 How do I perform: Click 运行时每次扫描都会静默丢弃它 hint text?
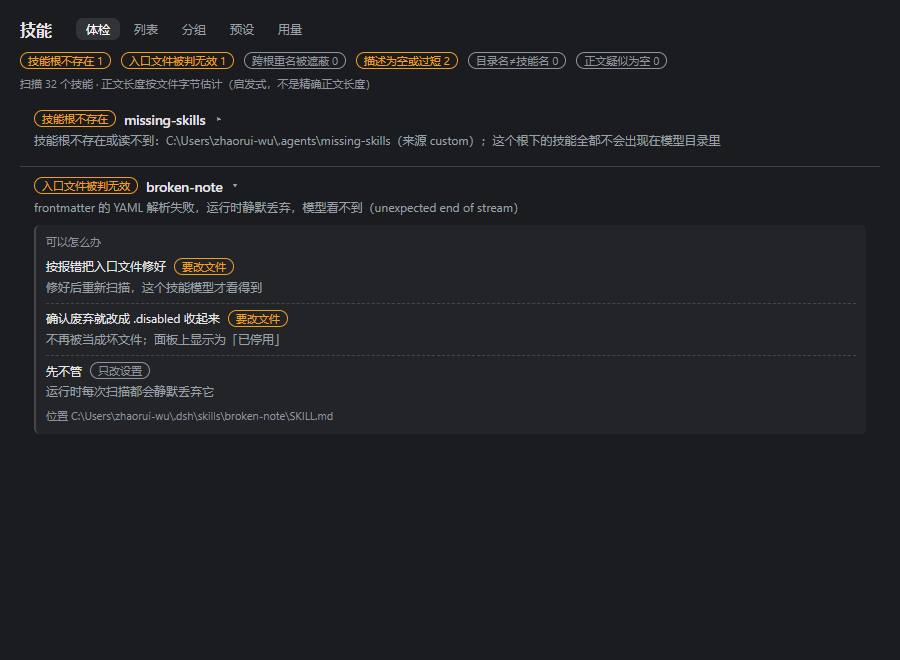pyautogui.click(x=130, y=392)
